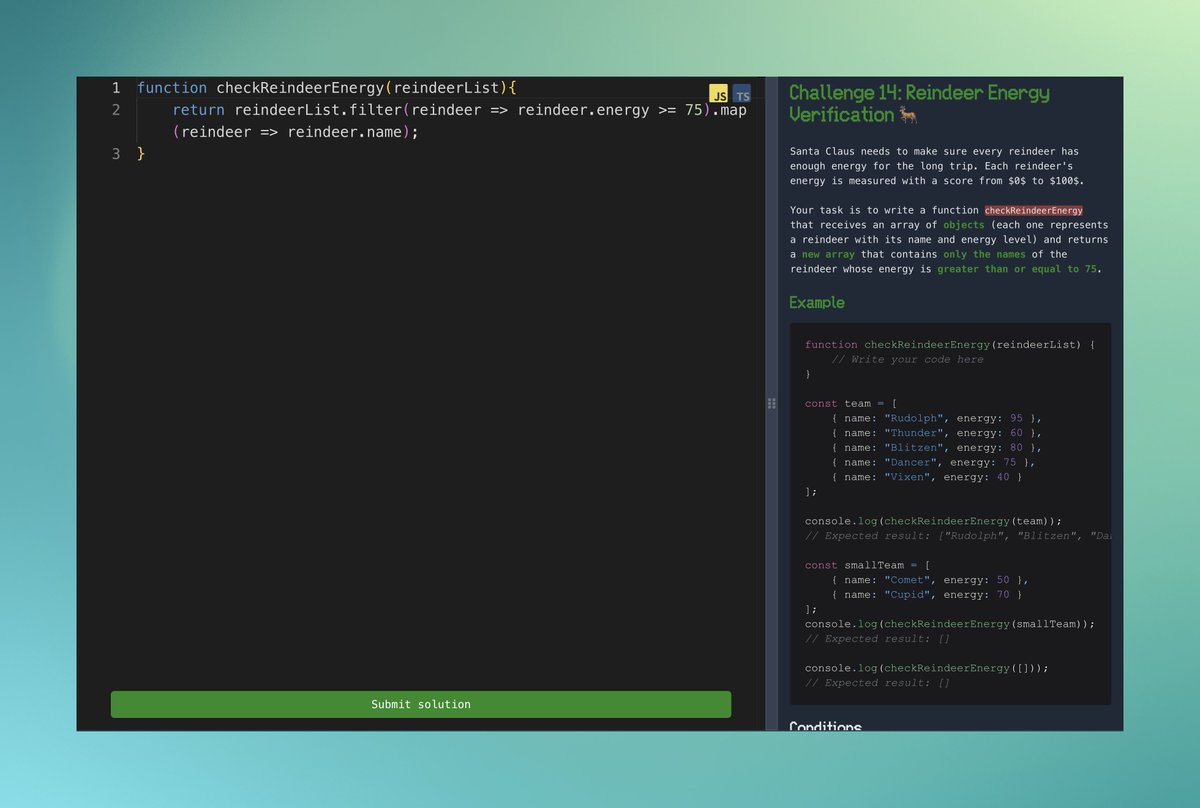Click 'greater than or equal to 75' text

point(1017,269)
